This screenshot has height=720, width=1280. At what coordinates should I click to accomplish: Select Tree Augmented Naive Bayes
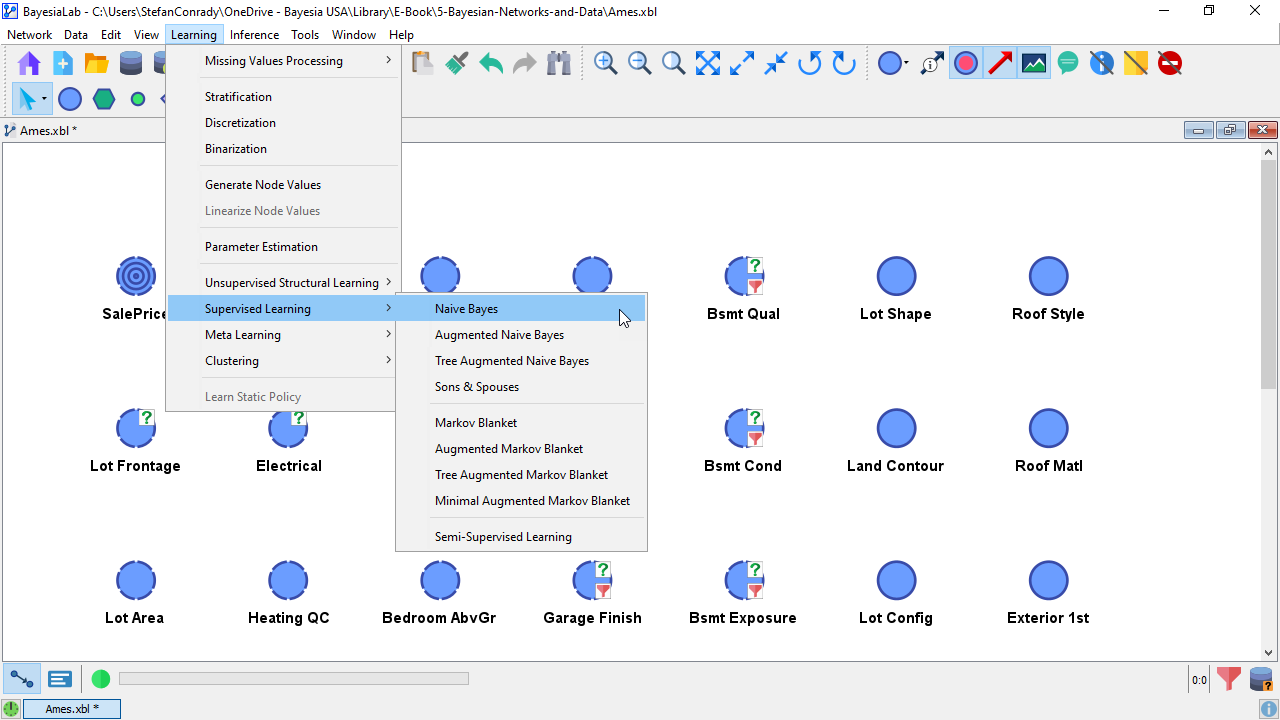coord(521,361)
